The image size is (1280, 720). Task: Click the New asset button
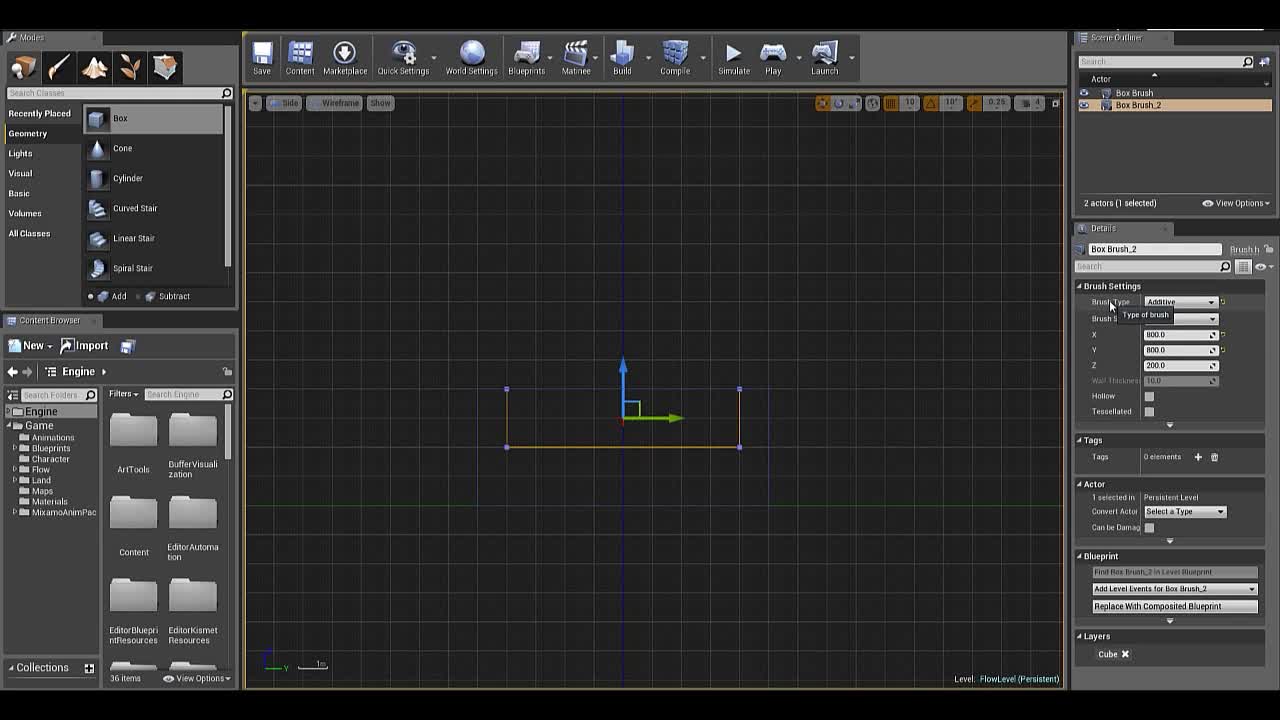pos(29,346)
